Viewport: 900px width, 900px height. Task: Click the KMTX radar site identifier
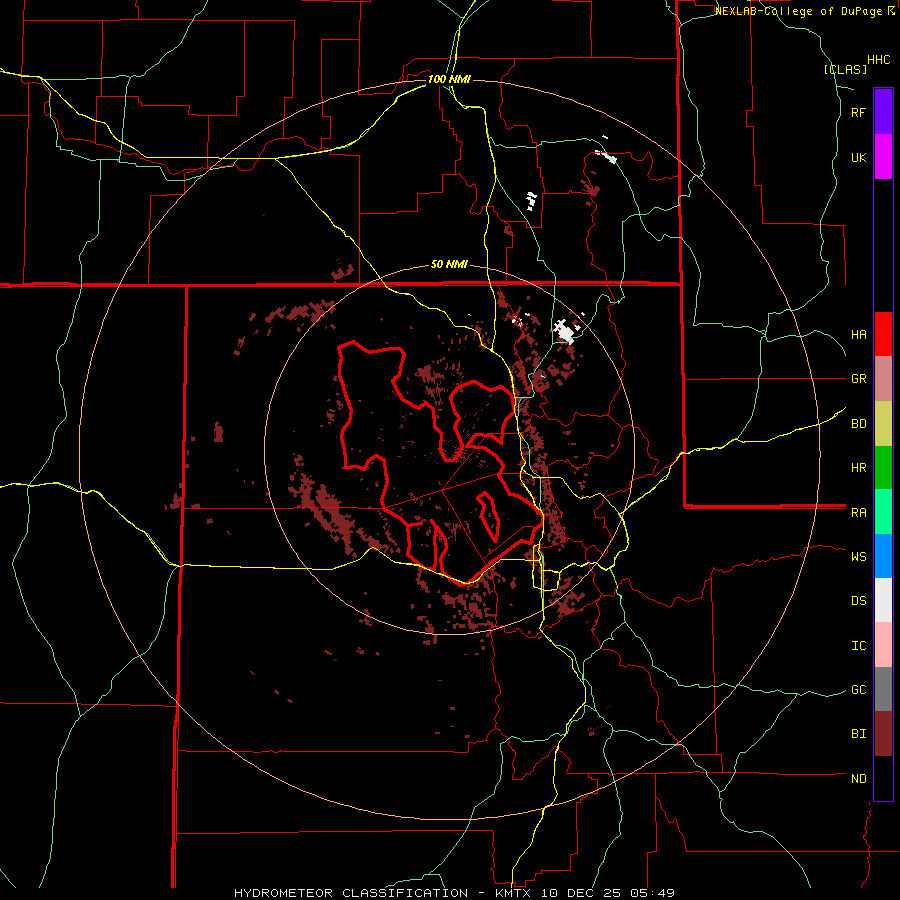pos(515,893)
